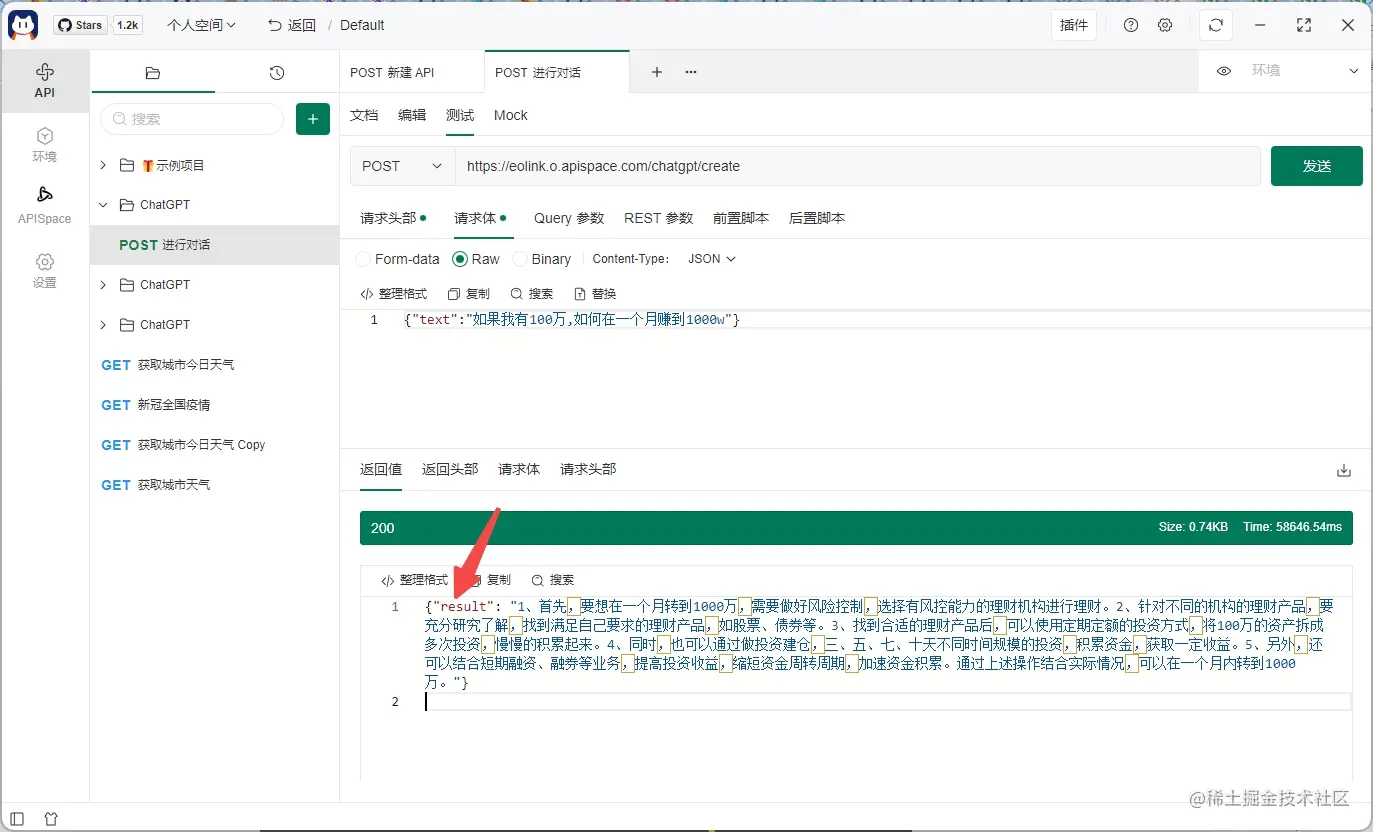Open GET 新冠全国疫情
The width and height of the screenshot is (1373, 832).
point(214,405)
